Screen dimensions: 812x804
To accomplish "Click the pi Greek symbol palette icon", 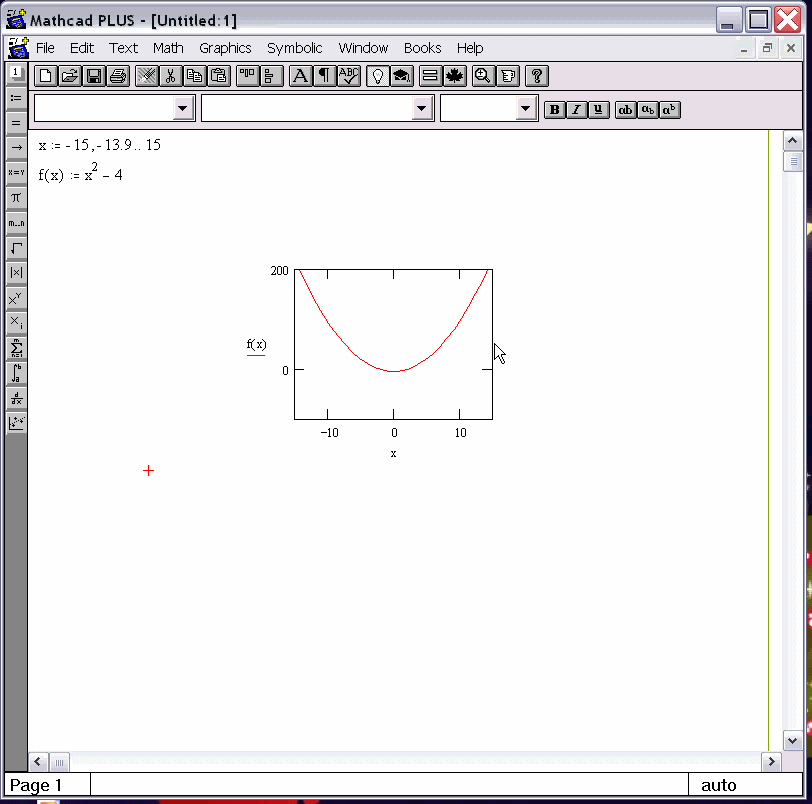I will tap(16, 198).
